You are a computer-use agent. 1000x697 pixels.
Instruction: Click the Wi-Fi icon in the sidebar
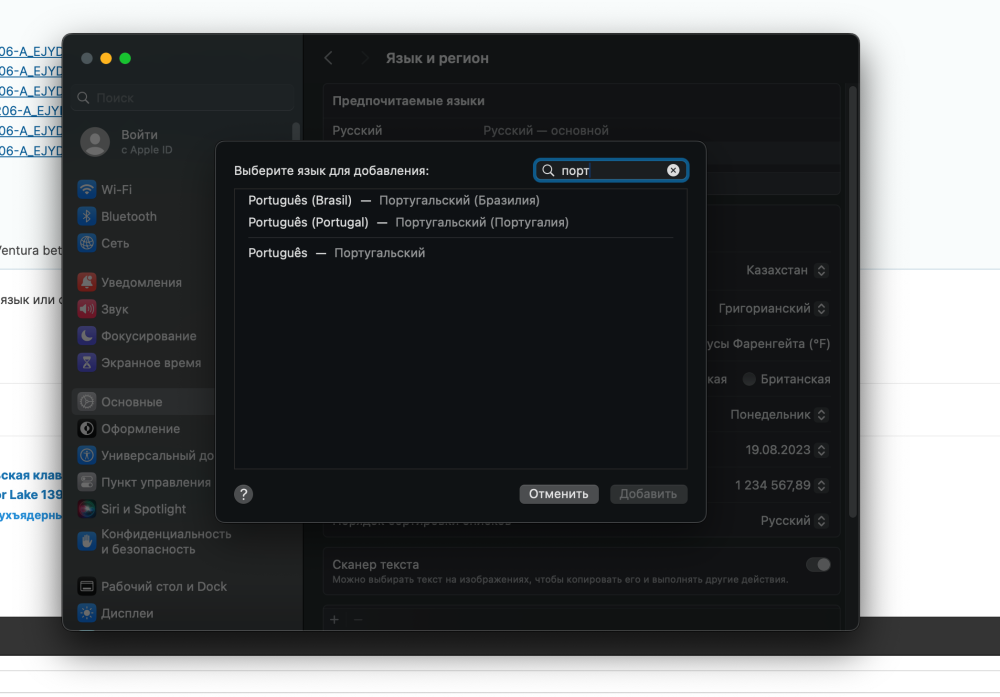(x=87, y=189)
